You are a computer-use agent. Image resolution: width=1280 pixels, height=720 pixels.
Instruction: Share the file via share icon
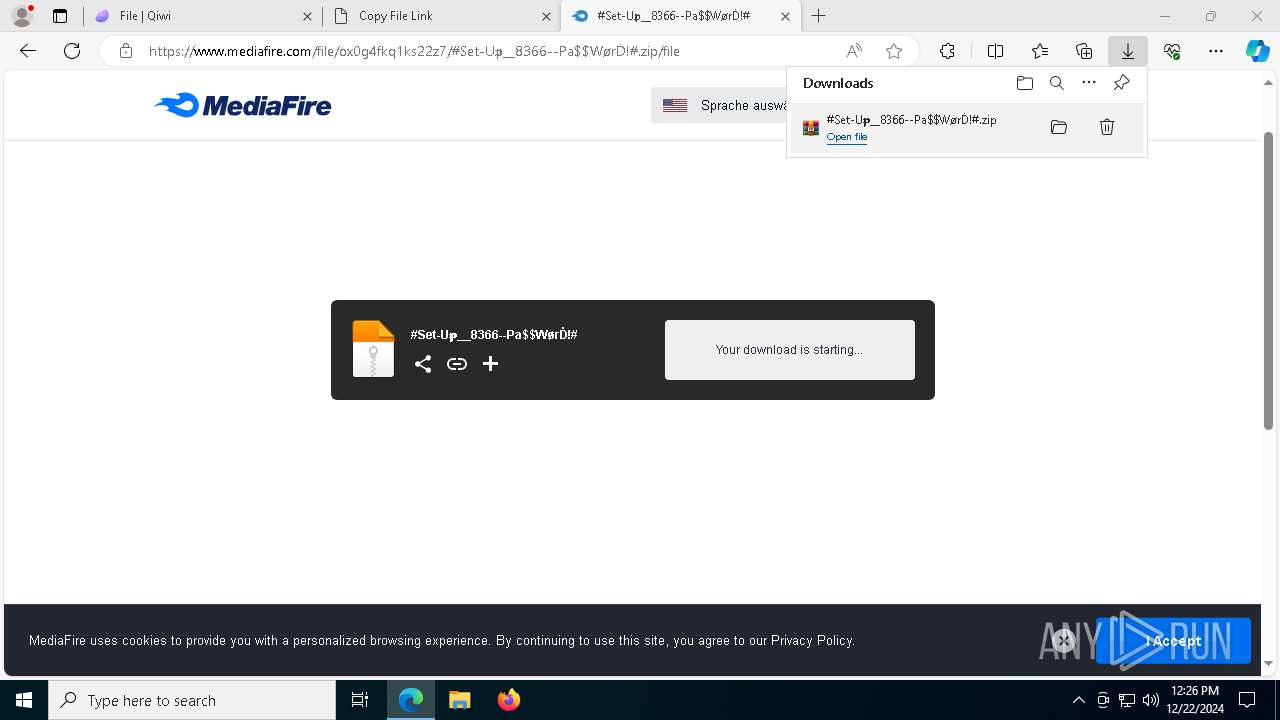pos(423,364)
